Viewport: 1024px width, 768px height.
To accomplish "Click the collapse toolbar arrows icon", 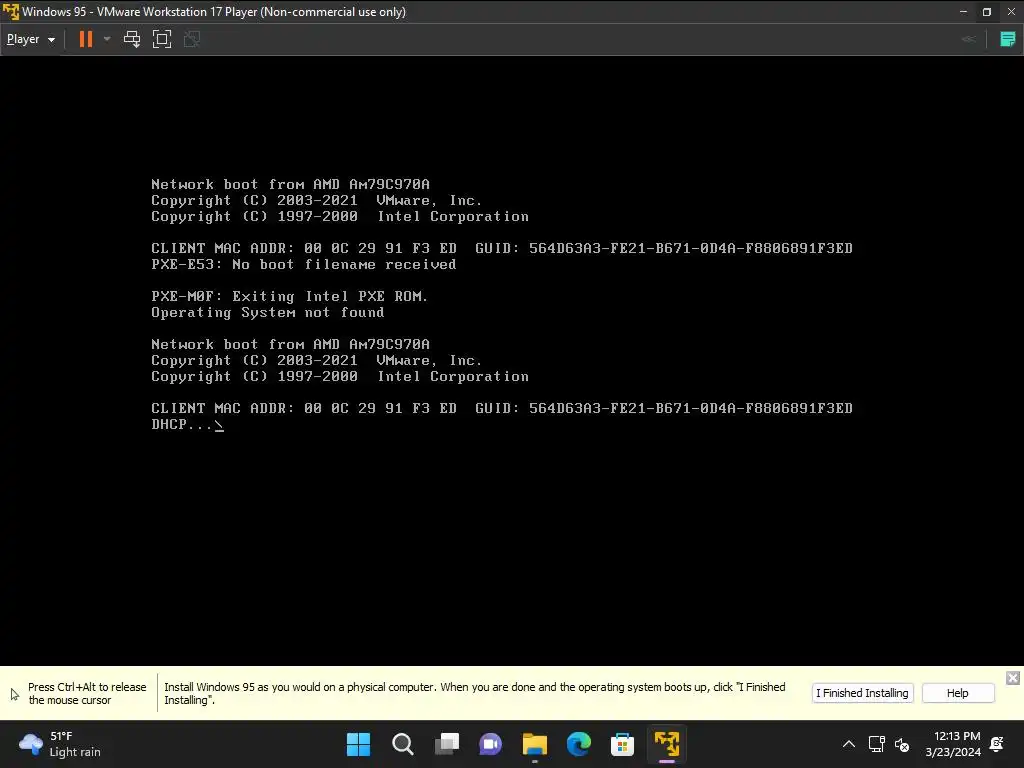I will click(x=969, y=39).
